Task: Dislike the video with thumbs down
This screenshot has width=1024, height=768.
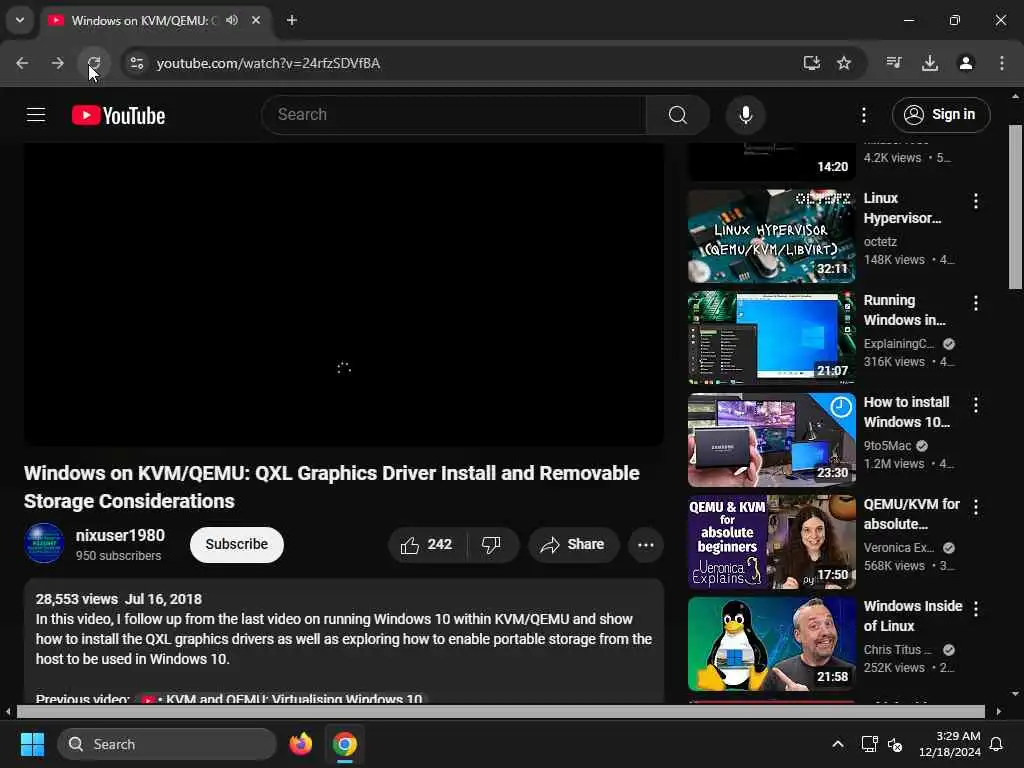Action: tap(492, 545)
